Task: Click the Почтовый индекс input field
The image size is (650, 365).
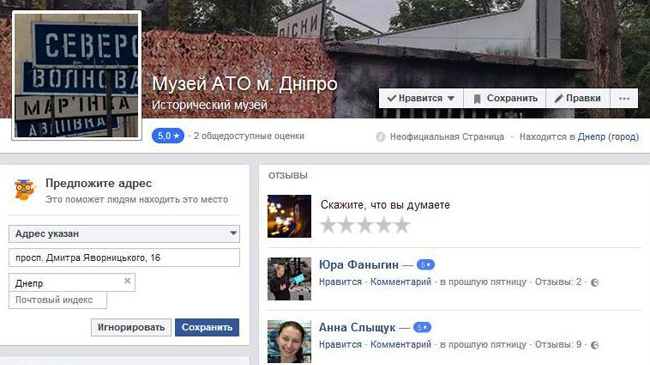Action: (58, 300)
